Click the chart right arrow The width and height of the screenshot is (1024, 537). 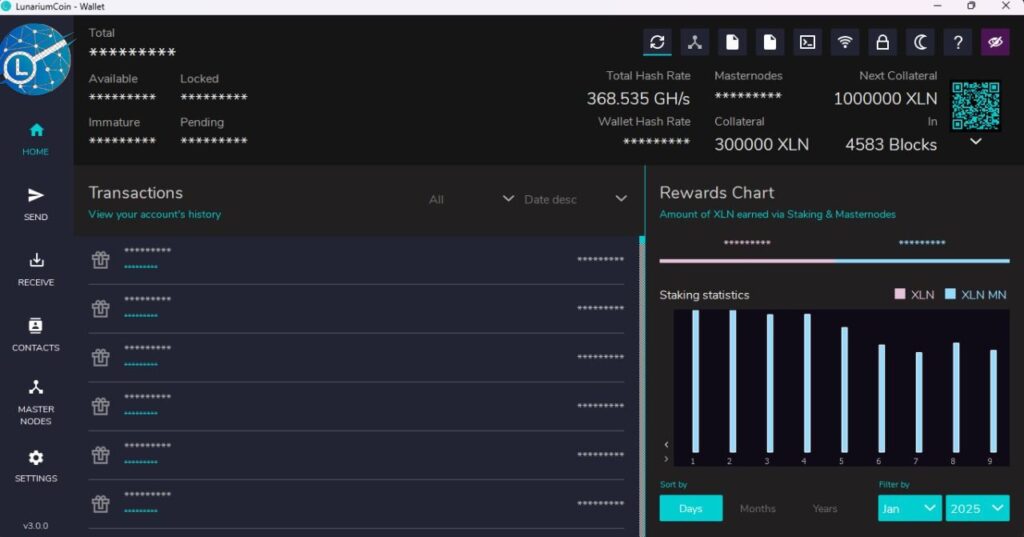666,459
